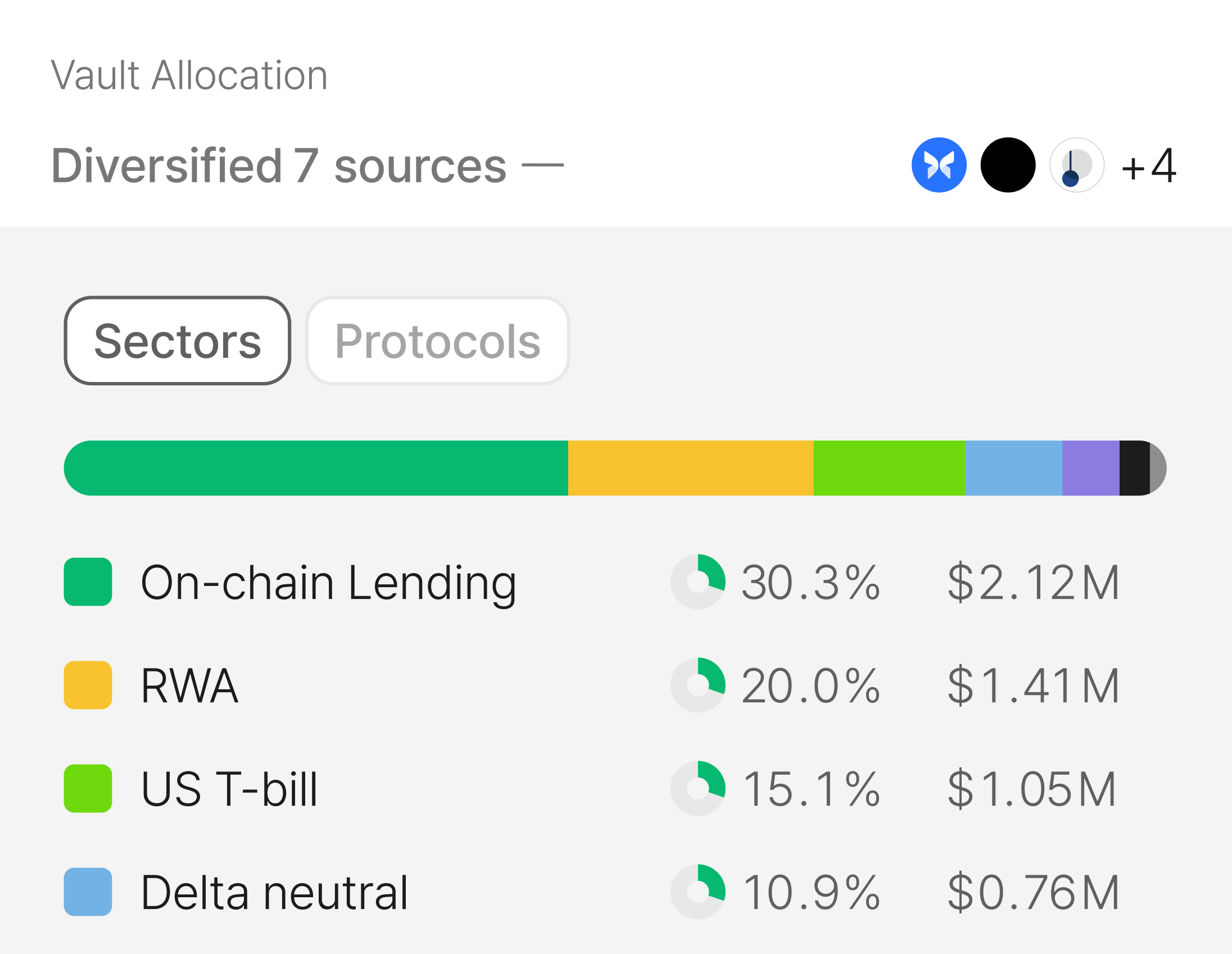The image size is (1232, 954).
Task: Collapse the Diversified 7 sources dash
Action: coord(543,165)
